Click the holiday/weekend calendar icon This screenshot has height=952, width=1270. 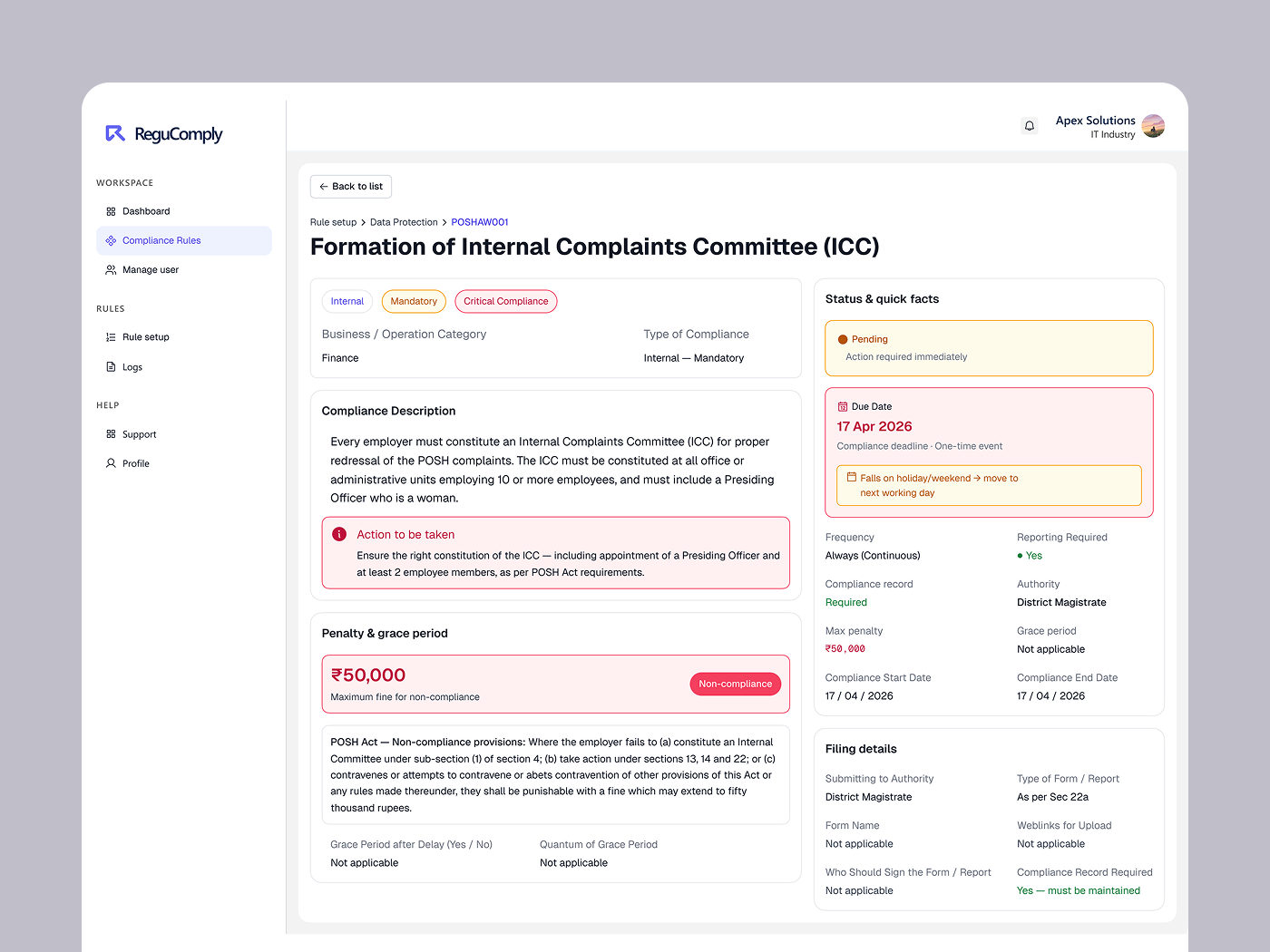852,477
